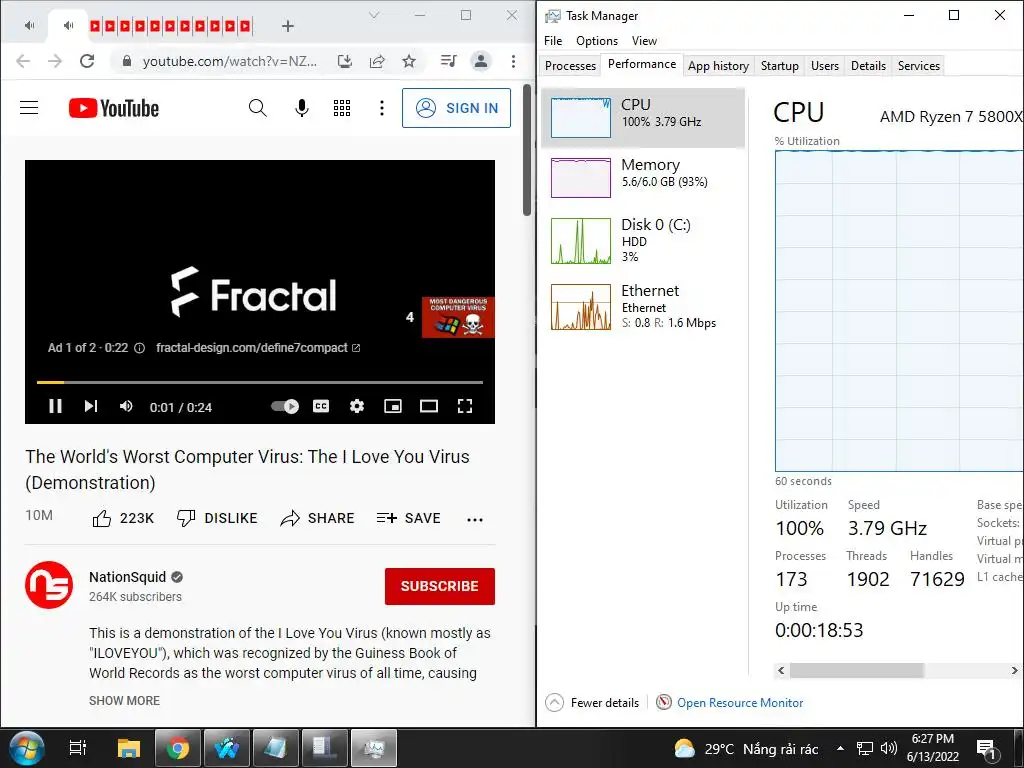Open Task Manager View menu

644,40
